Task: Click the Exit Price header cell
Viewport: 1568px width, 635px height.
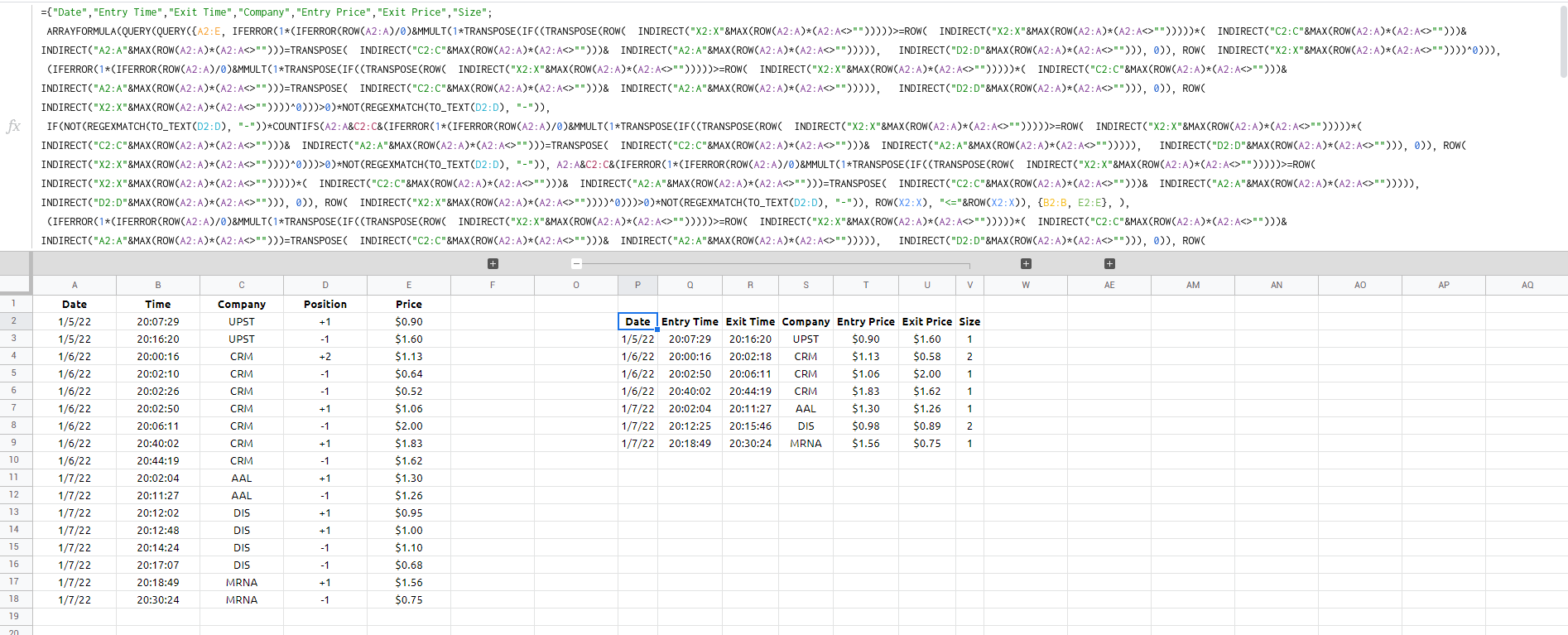Action: (x=927, y=321)
